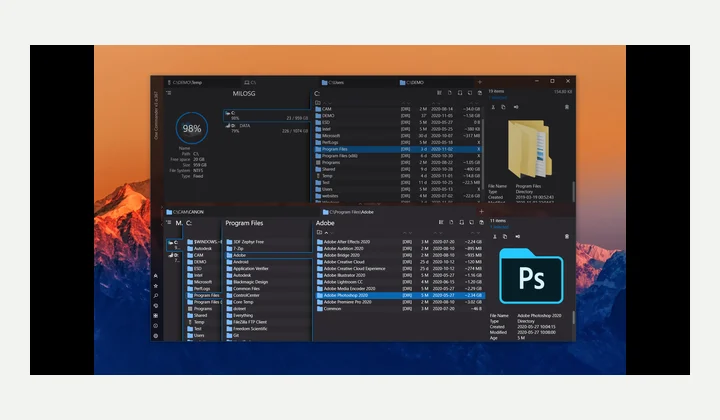Select Adobe Lightroom CC folder
720x420 pixels.
(x=399, y=282)
